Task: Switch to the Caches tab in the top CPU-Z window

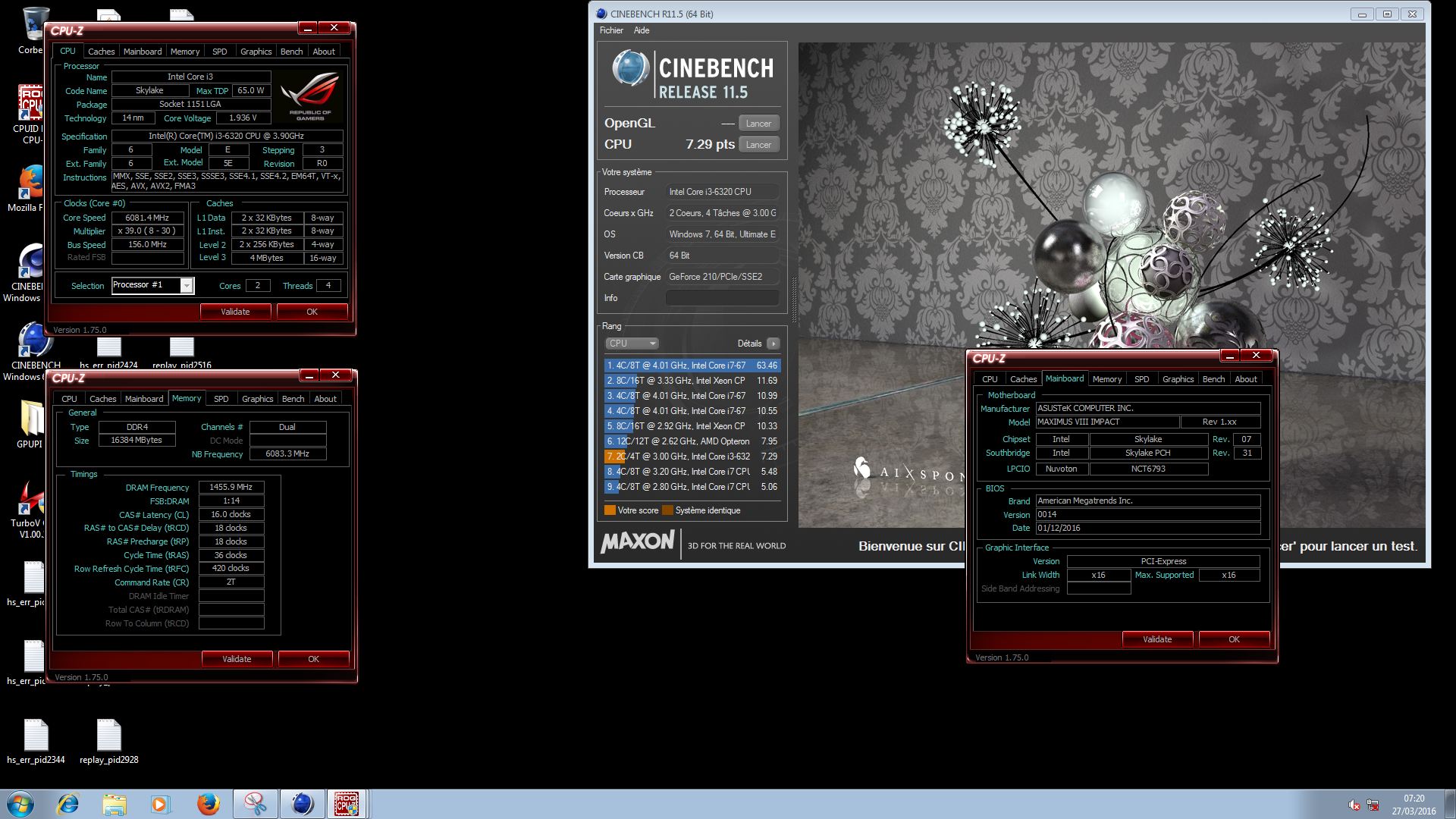Action: pos(101,52)
